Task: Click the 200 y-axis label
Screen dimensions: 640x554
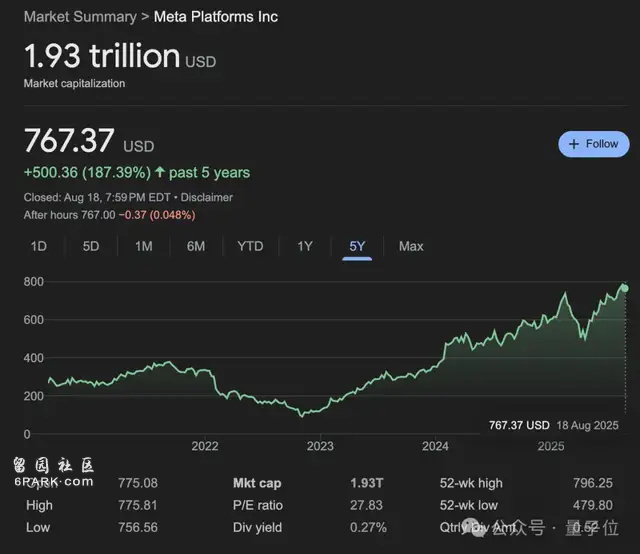Action: tap(33, 396)
